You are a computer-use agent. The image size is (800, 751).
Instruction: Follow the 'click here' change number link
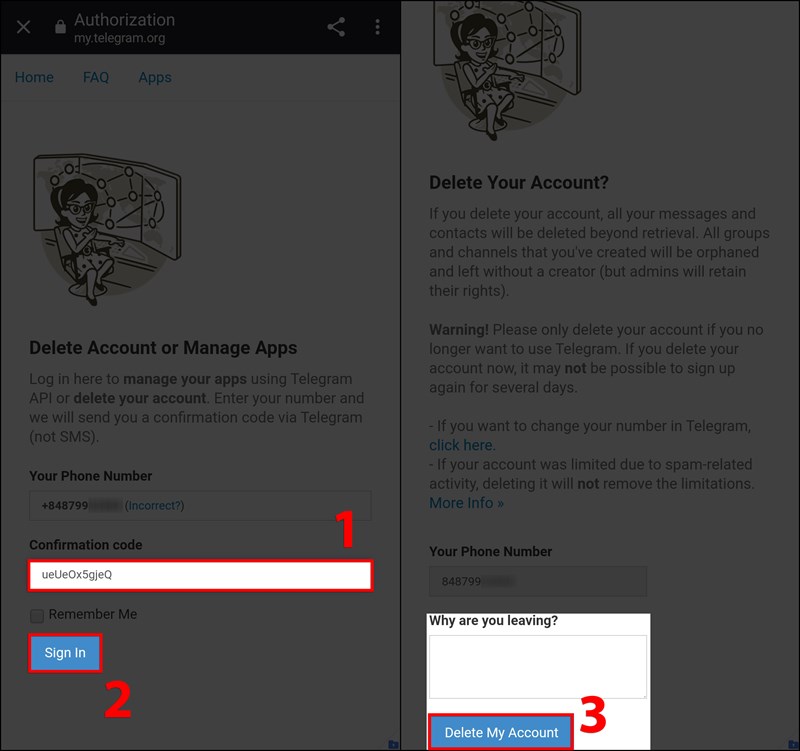coord(462,445)
